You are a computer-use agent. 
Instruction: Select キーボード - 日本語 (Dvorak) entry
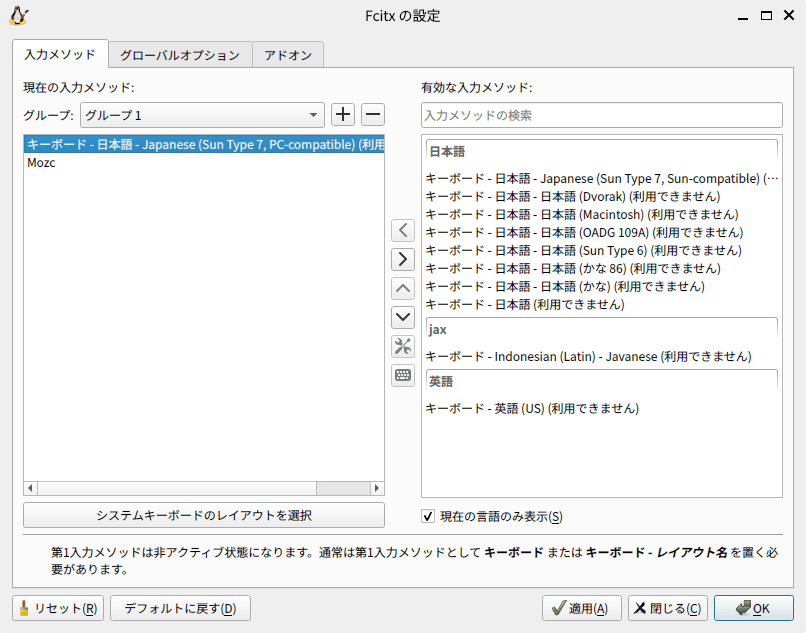pyautogui.click(x=601, y=196)
